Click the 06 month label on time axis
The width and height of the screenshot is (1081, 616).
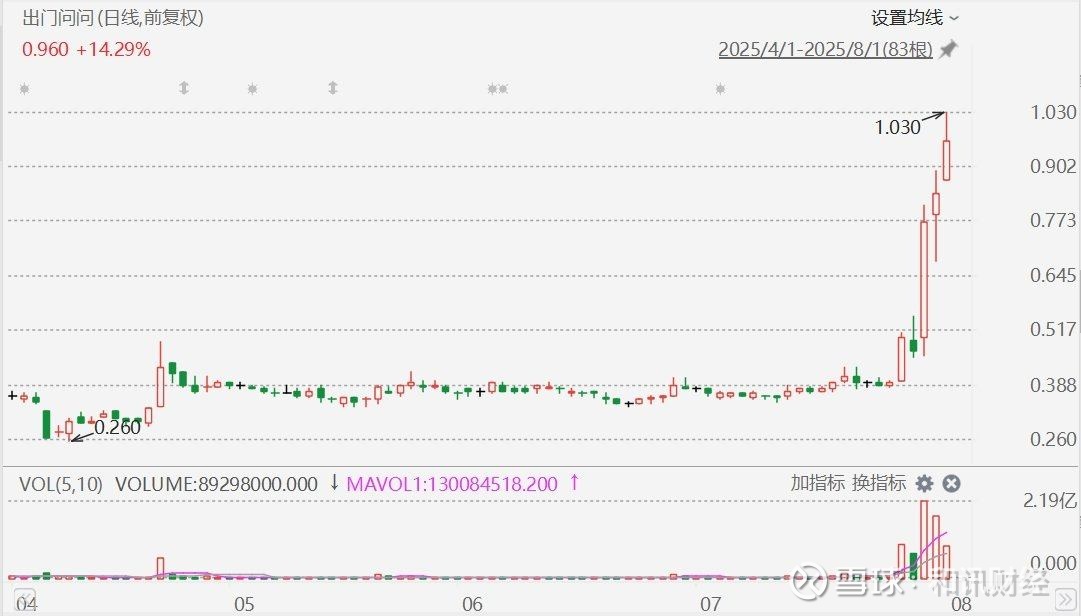point(472,604)
